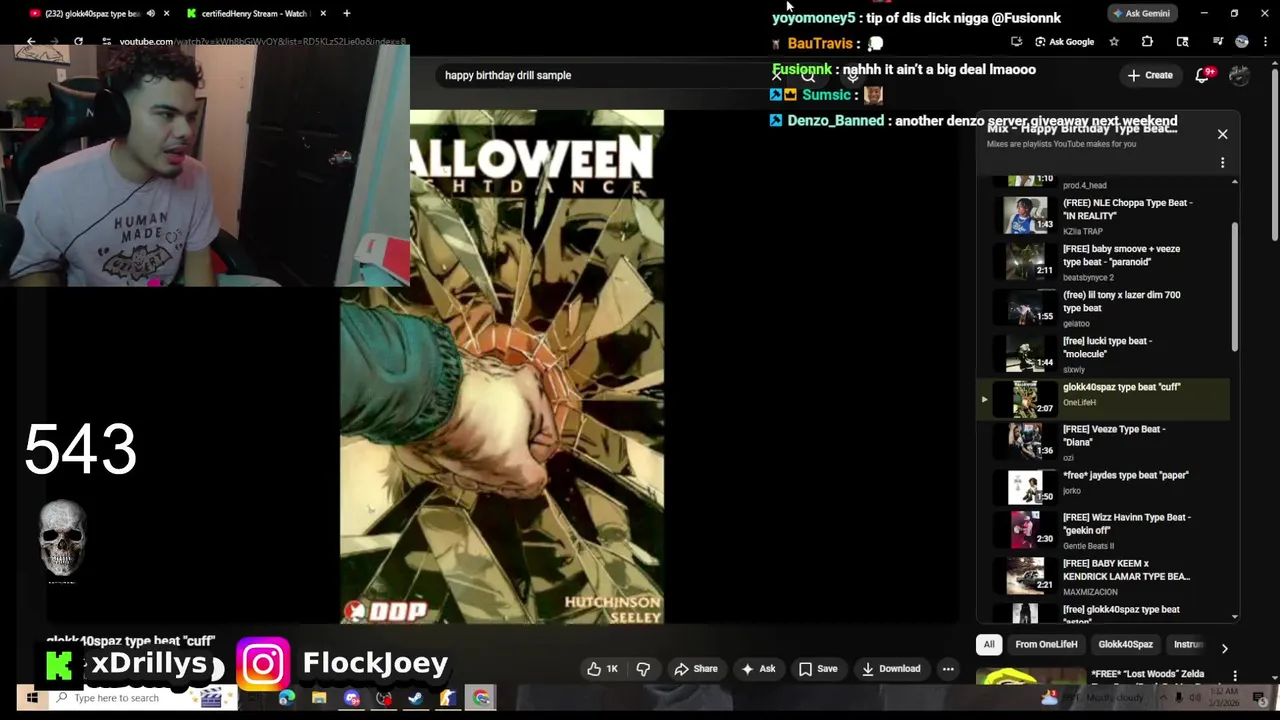The height and width of the screenshot is (720, 1280).
Task: Open the Mix playlist three-dot menu
Action: (1222, 163)
